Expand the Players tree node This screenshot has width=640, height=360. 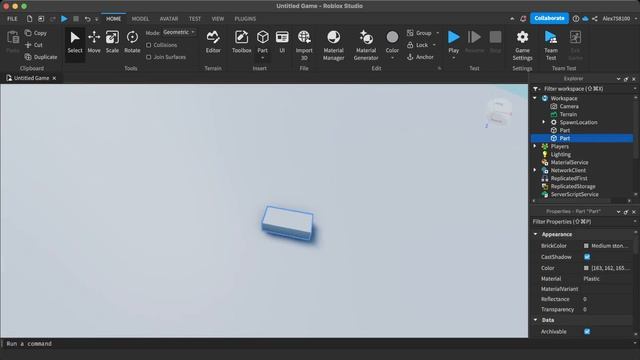[x=535, y=146]
